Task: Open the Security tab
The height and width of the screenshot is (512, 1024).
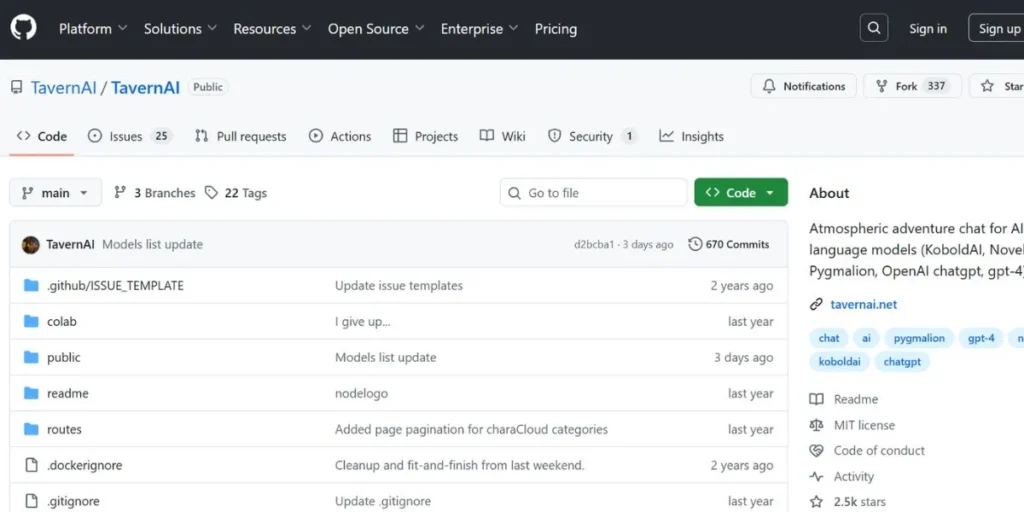Action: pyautogui.click(x=592, y=136)
